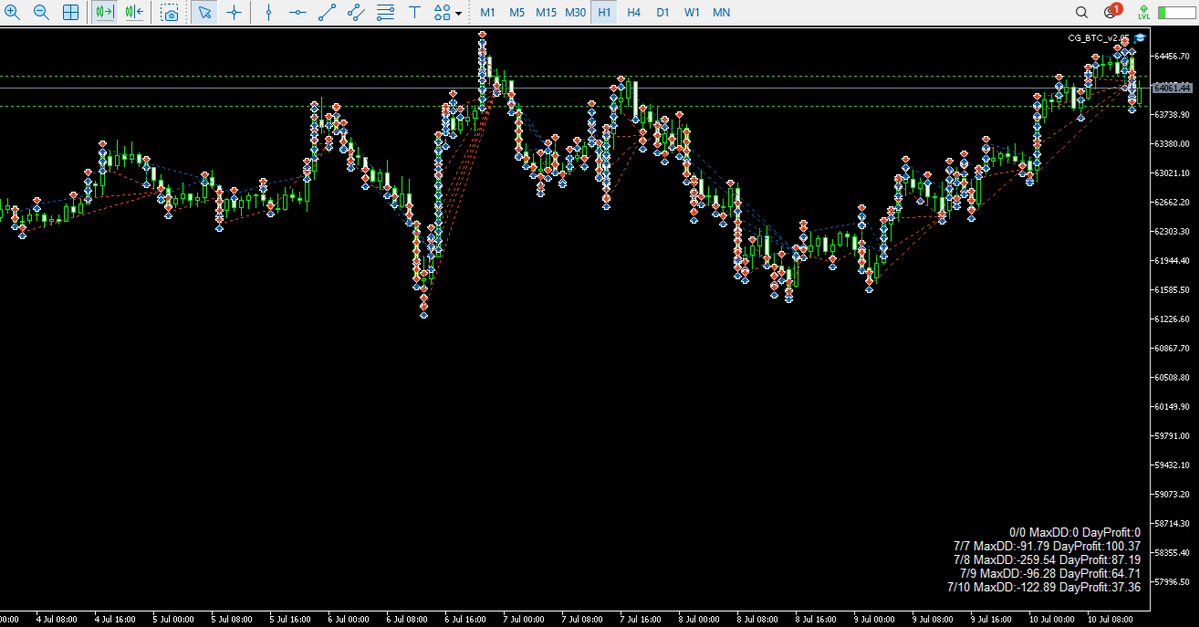Toggle chart shift from right border
This screenshot has width=1199, height=627.
pos(135,12)
